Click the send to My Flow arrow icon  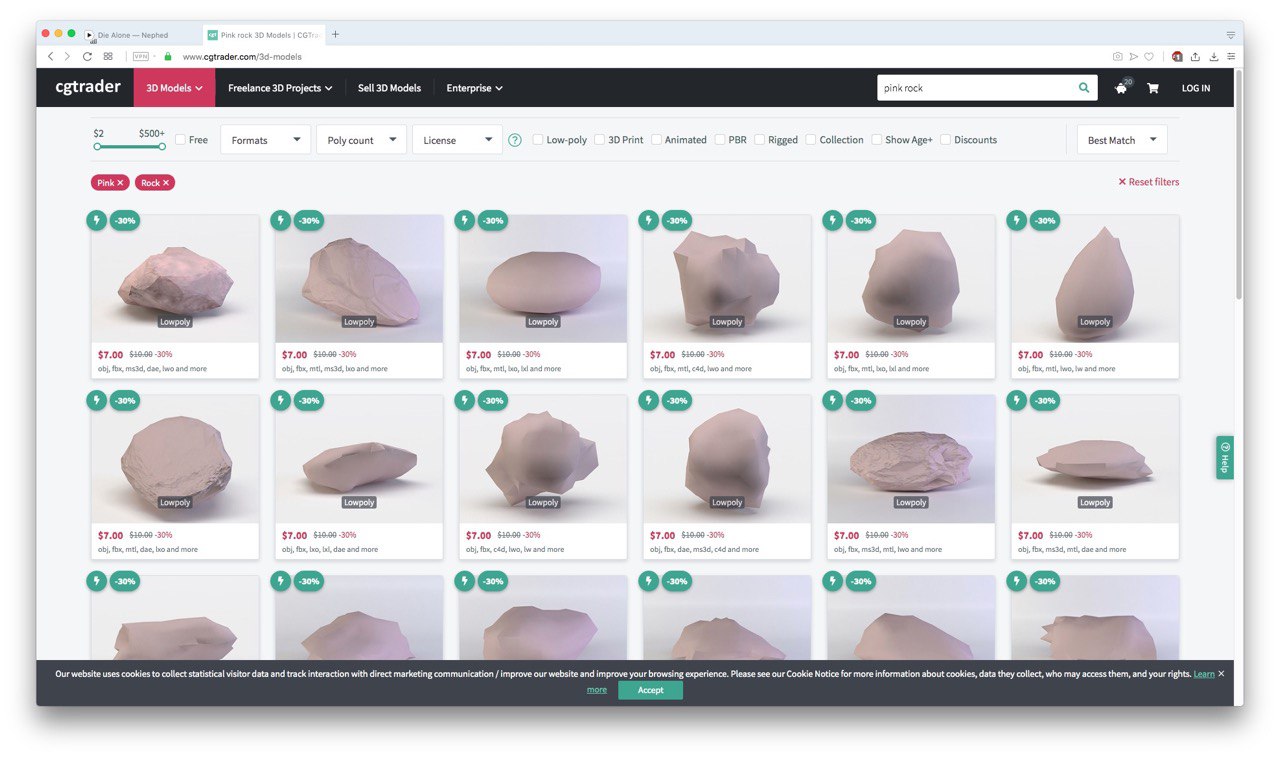coord(1134,57)
